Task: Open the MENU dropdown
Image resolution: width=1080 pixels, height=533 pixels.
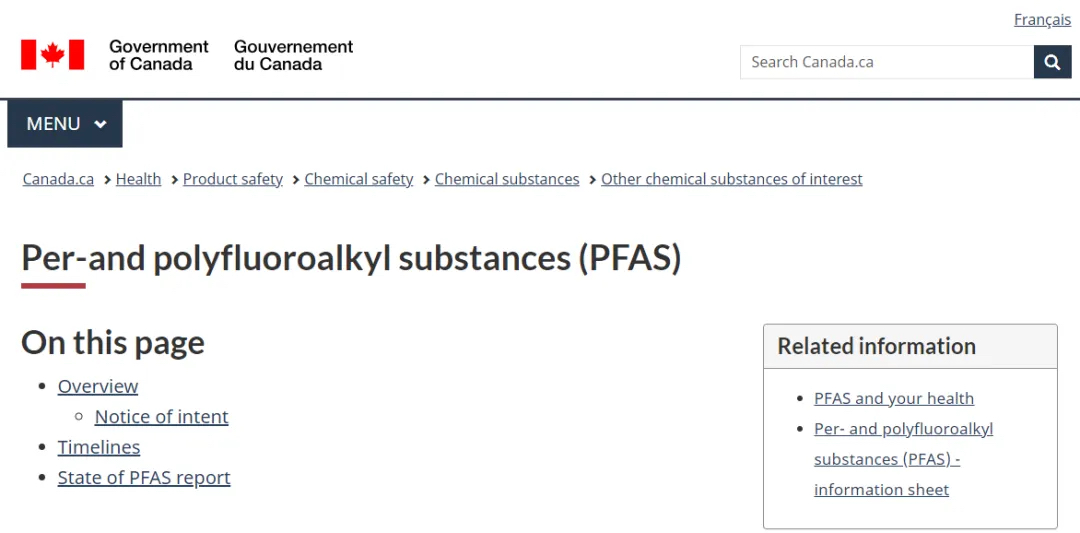Action: 65,124
